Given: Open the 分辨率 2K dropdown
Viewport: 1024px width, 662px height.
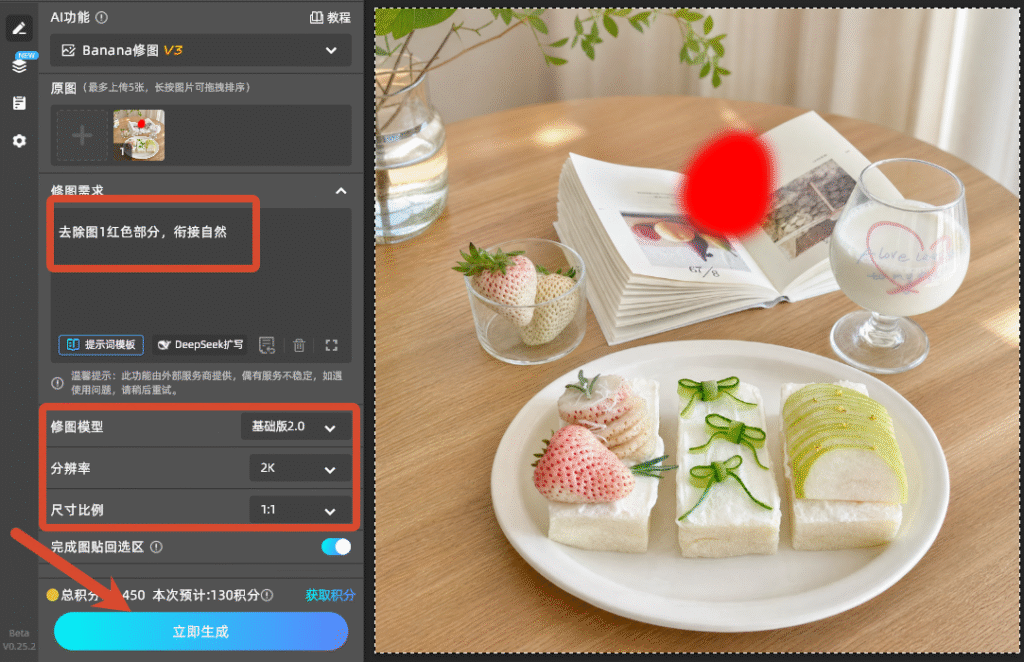Looking at the screenshot, I should [x=300, y=468].
